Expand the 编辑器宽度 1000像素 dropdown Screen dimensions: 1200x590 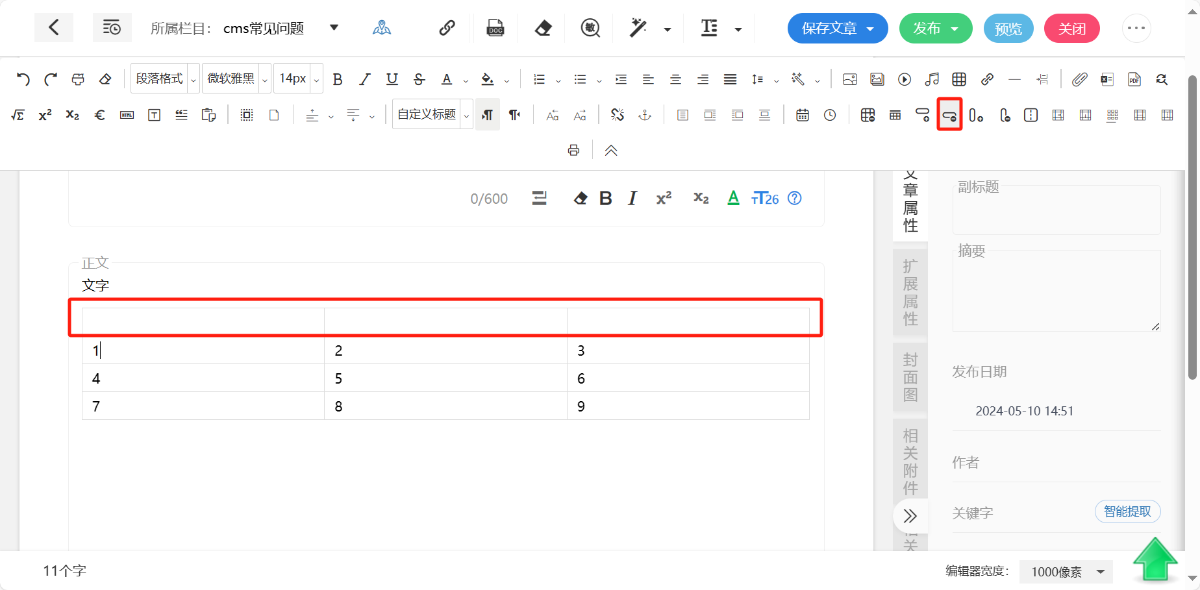1071,572
